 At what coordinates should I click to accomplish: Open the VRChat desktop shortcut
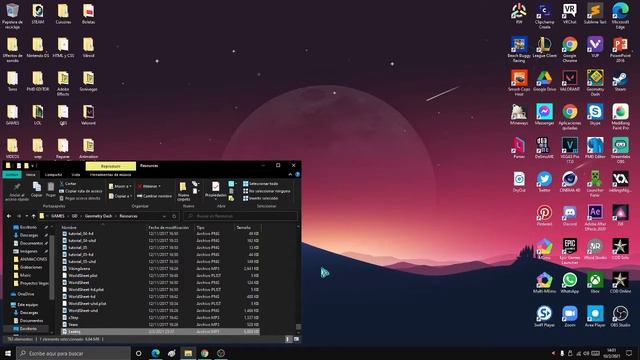click(569, 14)
